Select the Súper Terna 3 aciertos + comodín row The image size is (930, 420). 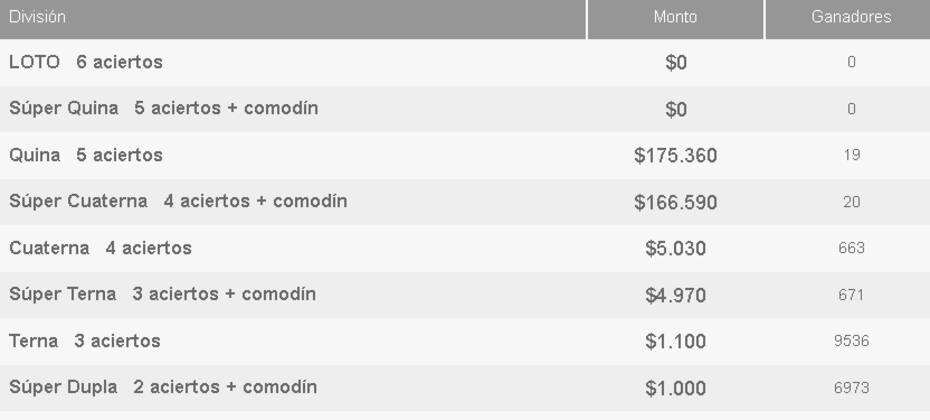465,295
